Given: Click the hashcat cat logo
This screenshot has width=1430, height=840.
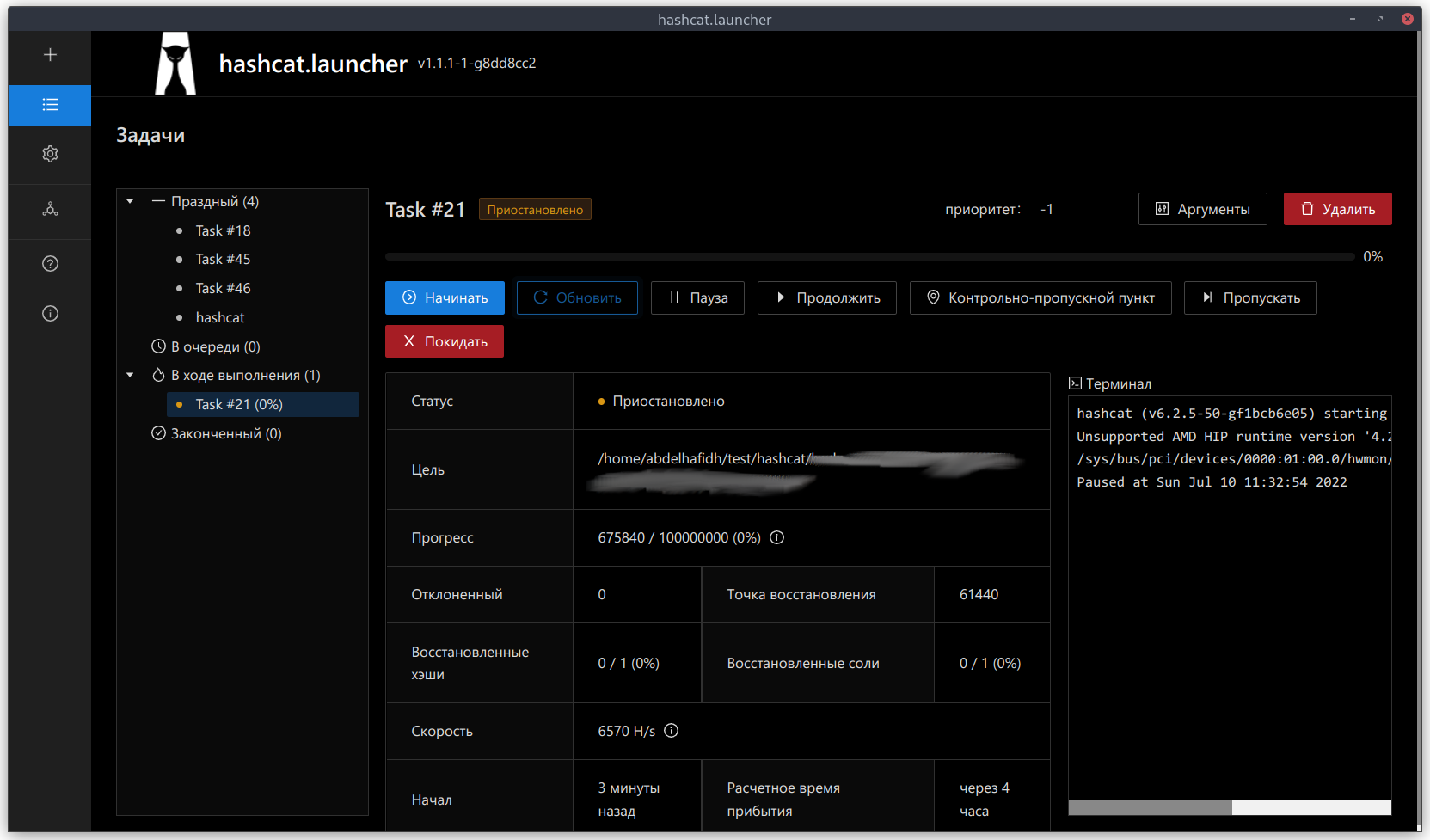Looking at the screenshot, I should pos(175,63).
